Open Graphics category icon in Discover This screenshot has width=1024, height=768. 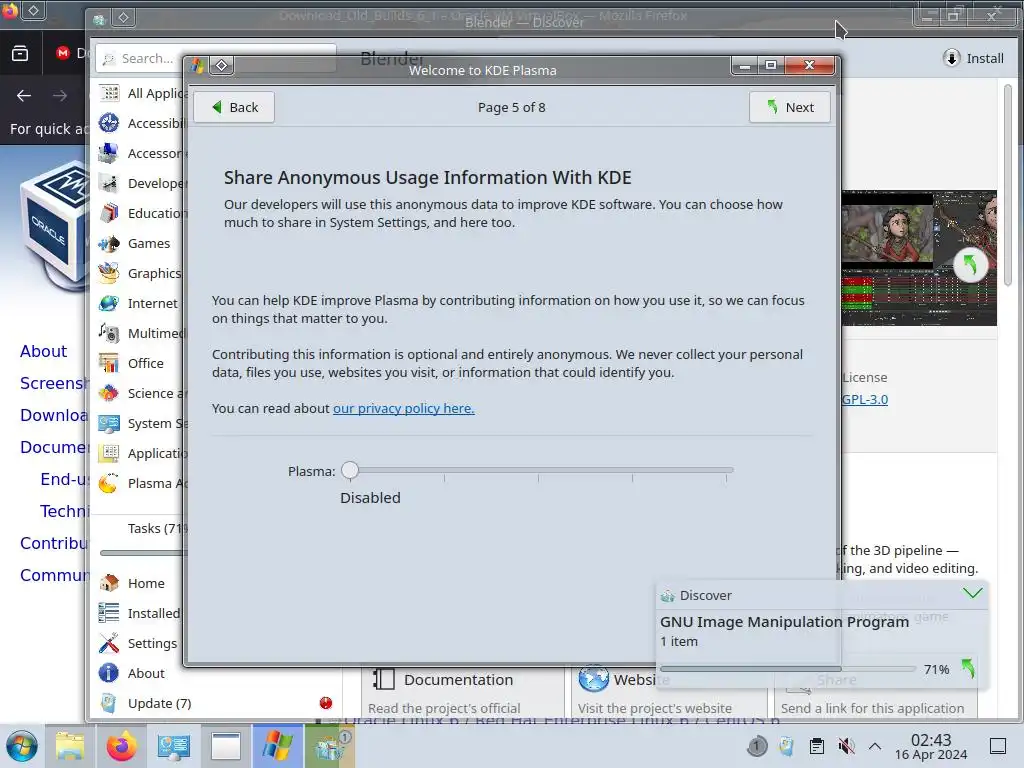click(109, 274)
